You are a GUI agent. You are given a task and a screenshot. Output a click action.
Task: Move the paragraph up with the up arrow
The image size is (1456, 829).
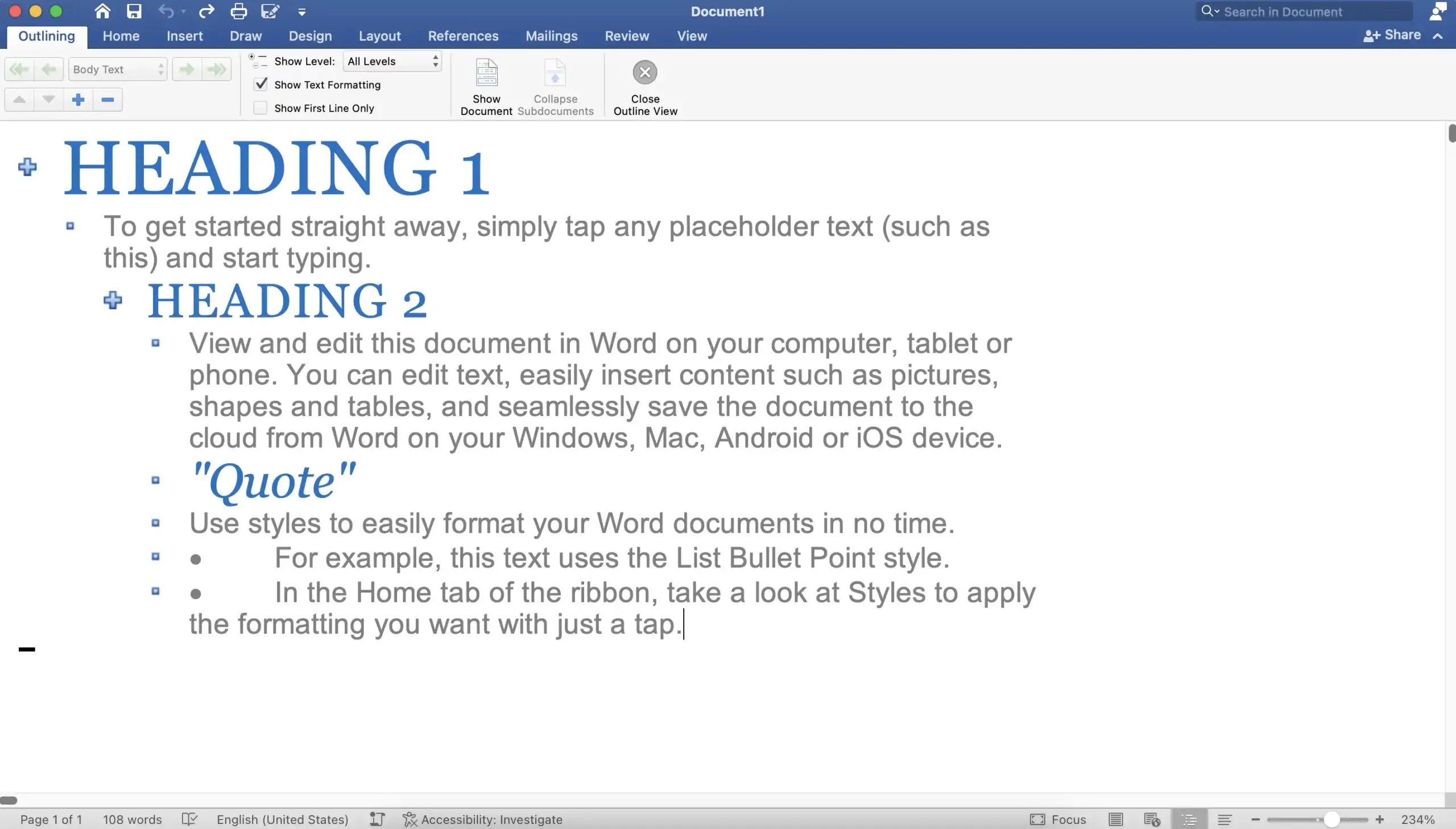pos(19,100)
